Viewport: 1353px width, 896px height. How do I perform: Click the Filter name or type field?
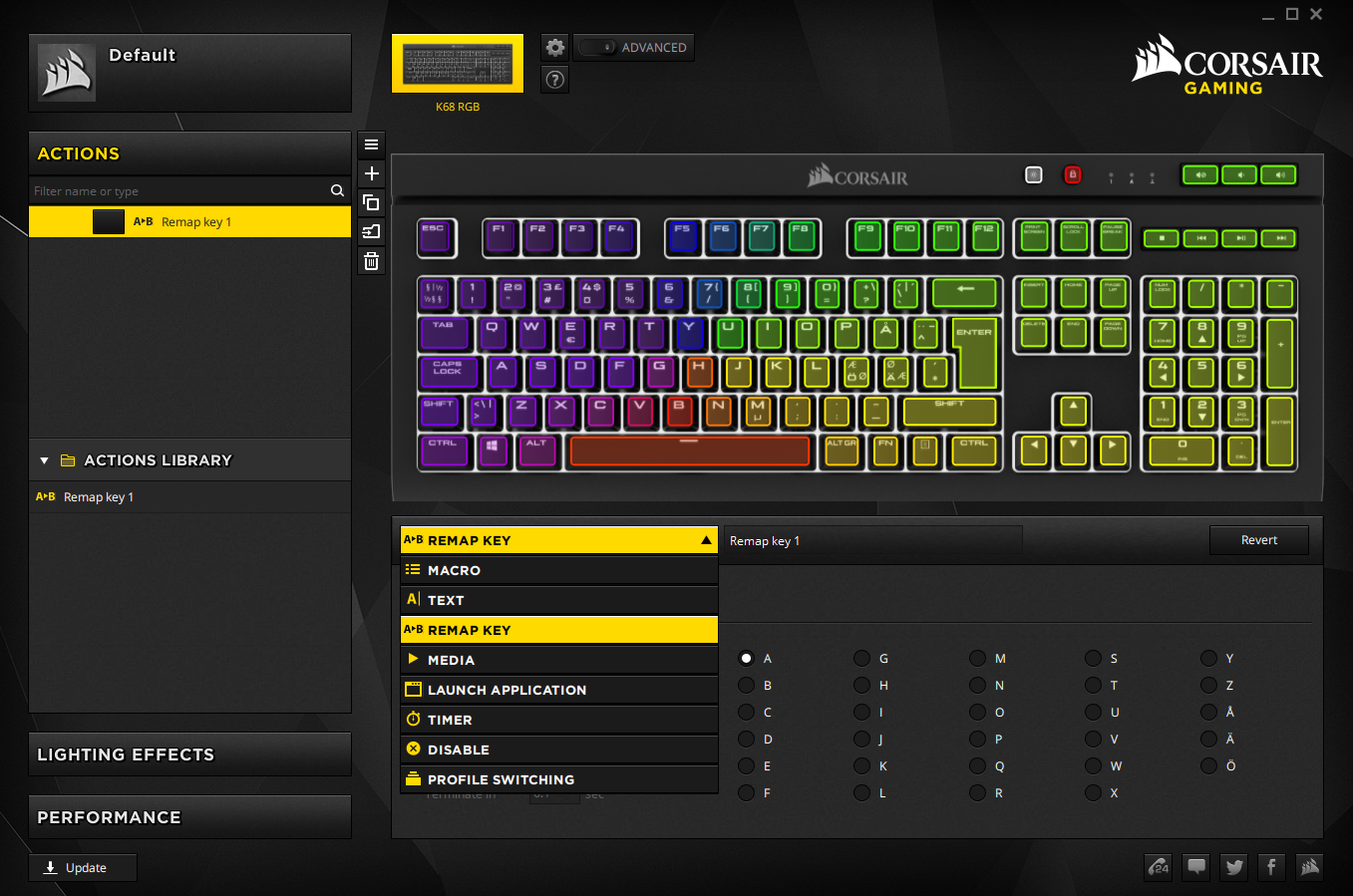click(179, 191)
